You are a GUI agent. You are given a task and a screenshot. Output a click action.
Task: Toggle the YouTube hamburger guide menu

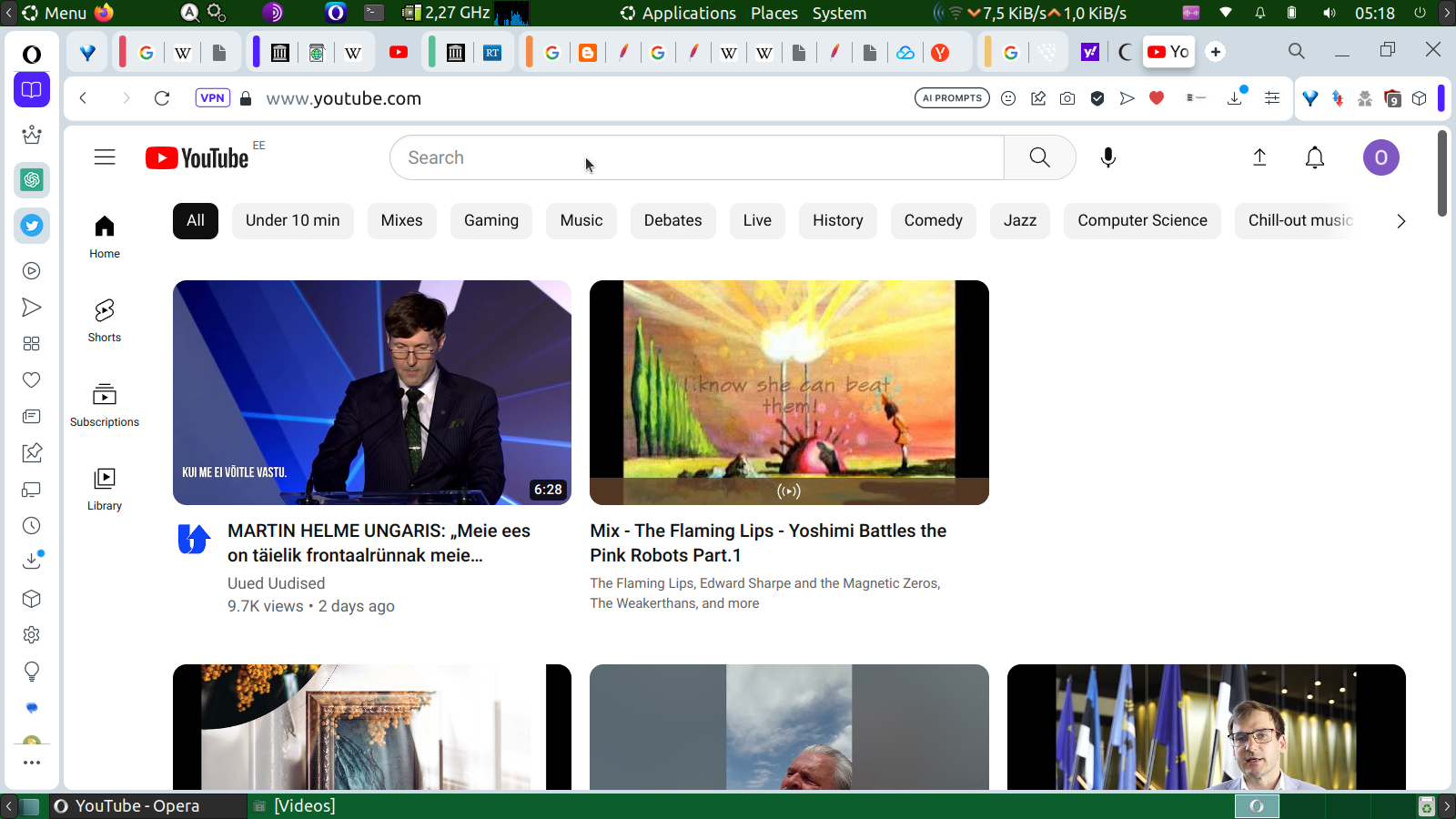(105, 157)
